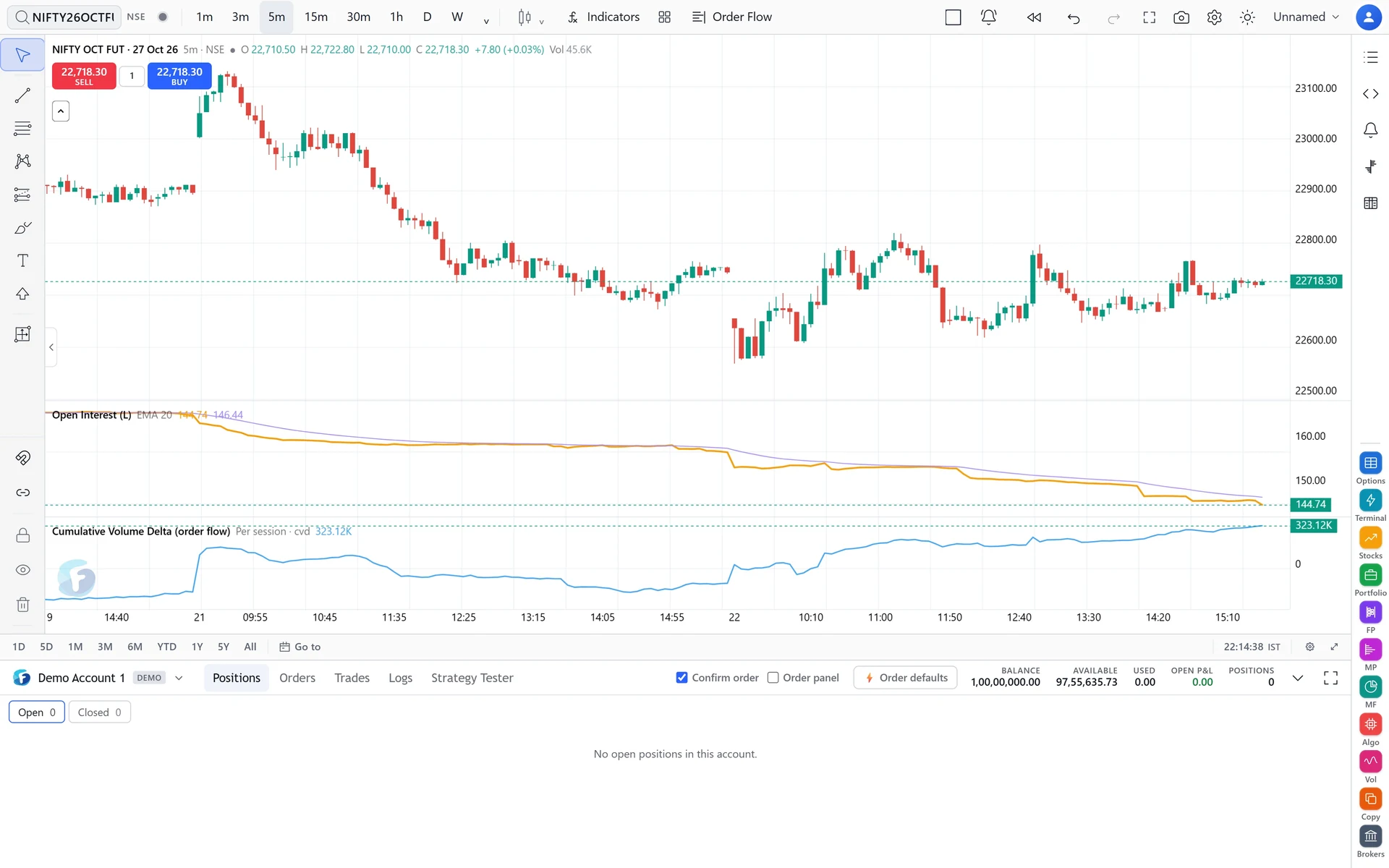Open the Brokers panel

(1370, 842)
